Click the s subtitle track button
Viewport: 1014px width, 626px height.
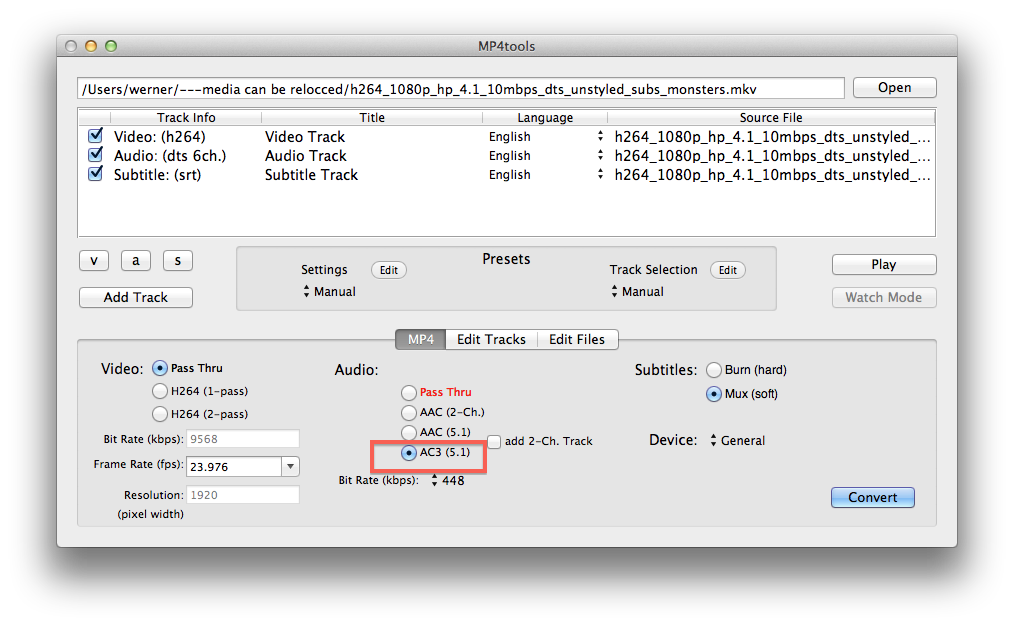(178, 261)
